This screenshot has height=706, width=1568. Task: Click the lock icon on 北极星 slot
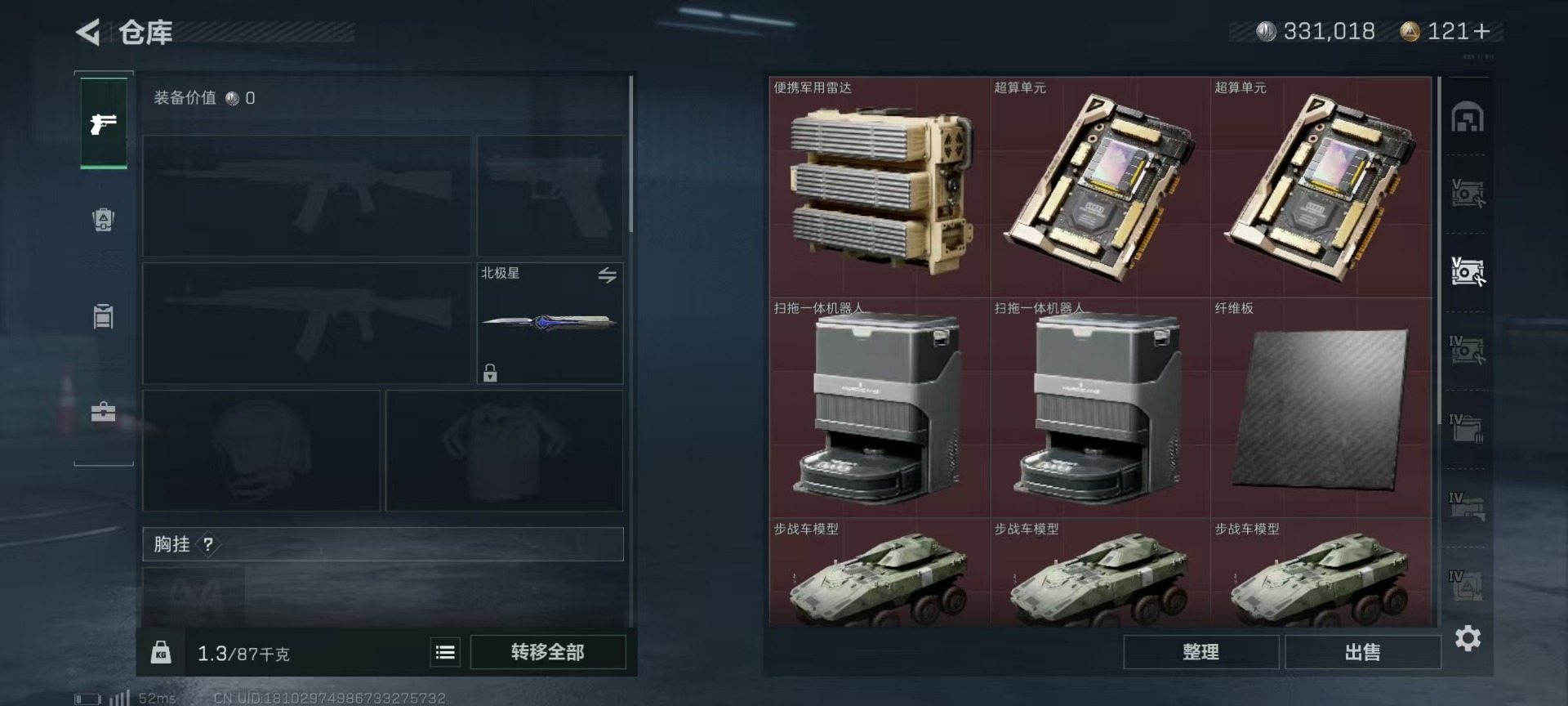pos(490,373)
